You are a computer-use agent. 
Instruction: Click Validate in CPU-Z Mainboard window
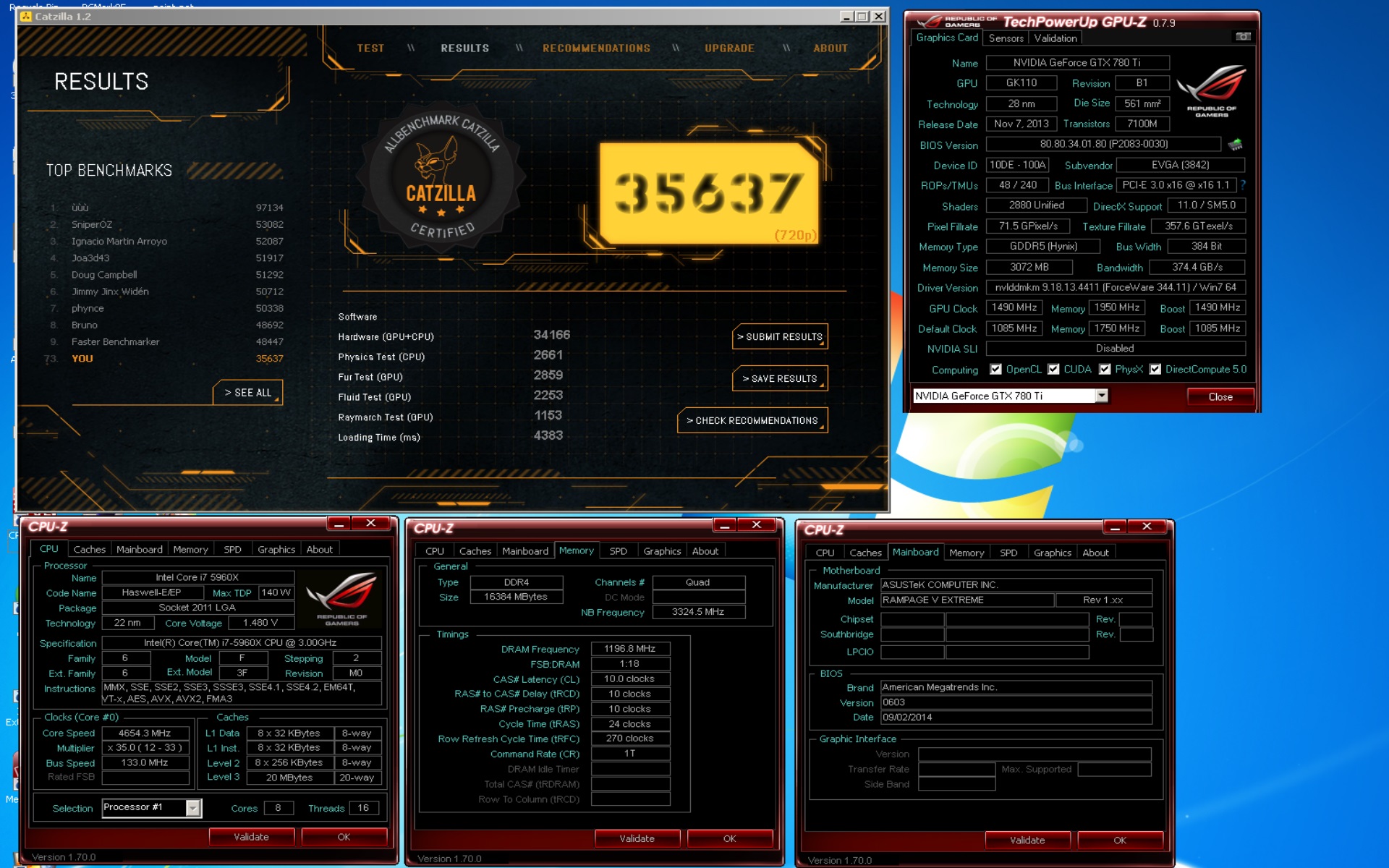(x=1027, y=840)
